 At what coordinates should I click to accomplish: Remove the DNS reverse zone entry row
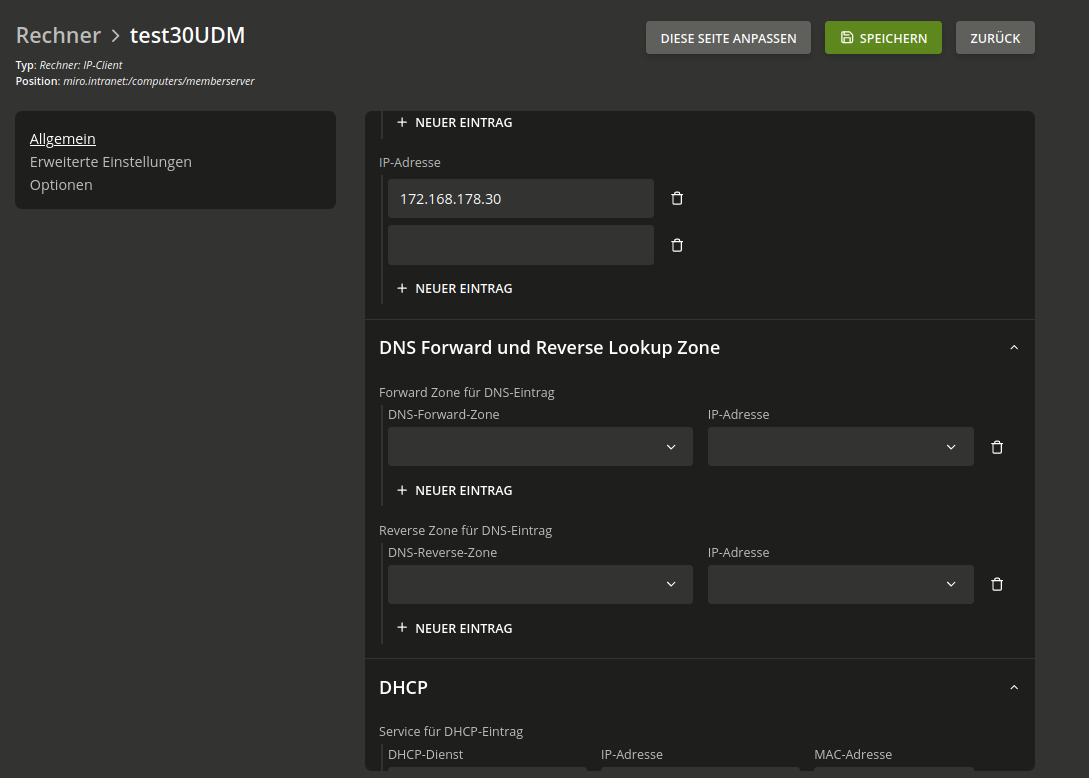[996, 585]
